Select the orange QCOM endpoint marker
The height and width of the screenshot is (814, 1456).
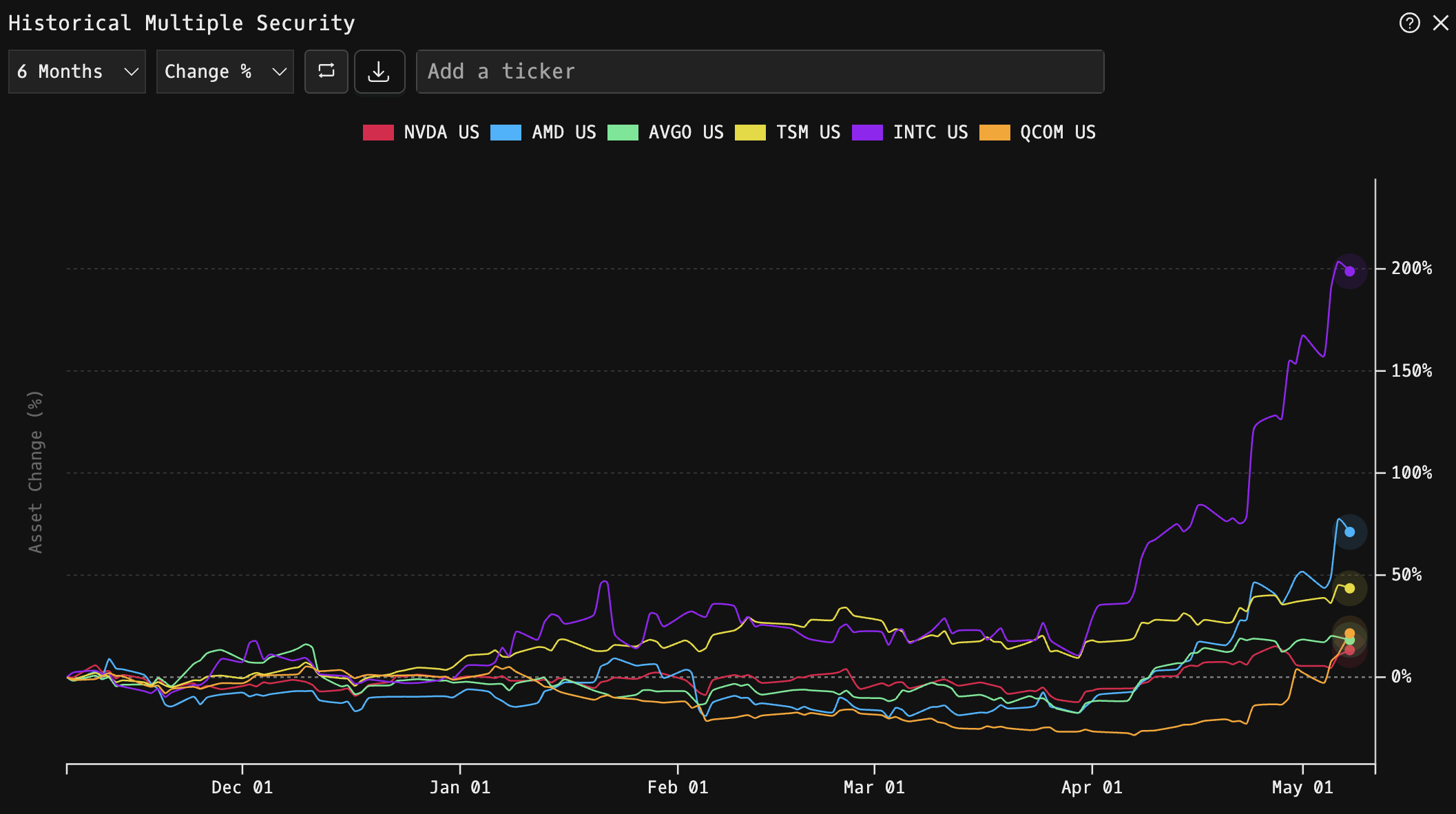coord(1349,634)
